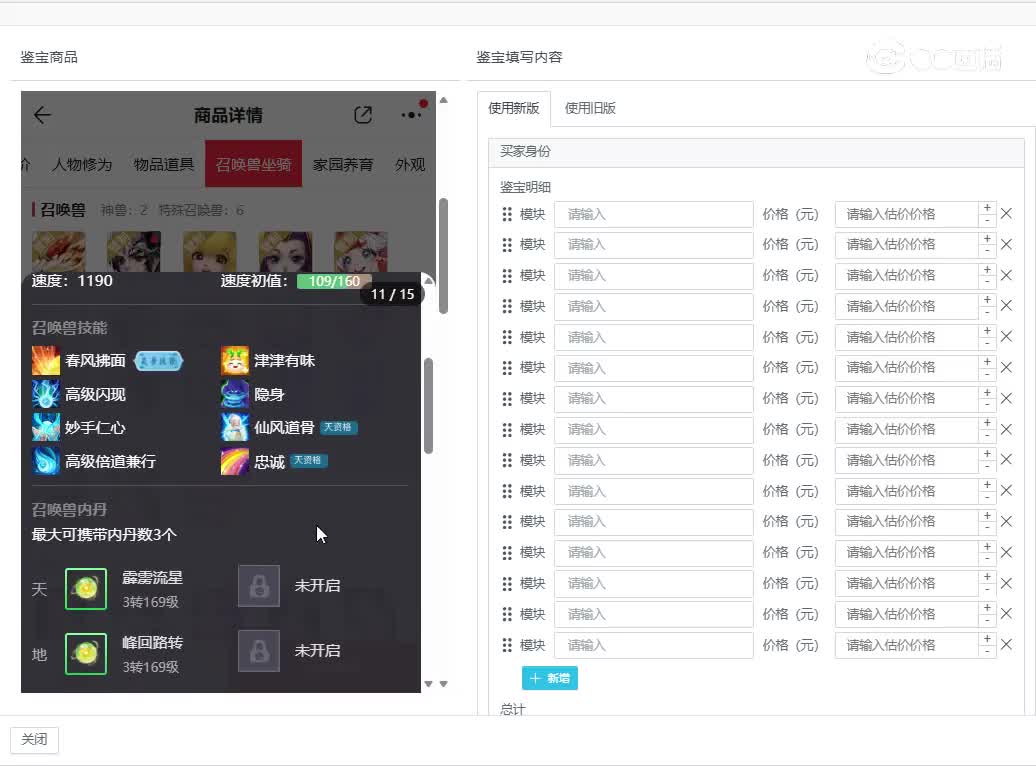Focus the last 模块 name input field

[653, 645]
